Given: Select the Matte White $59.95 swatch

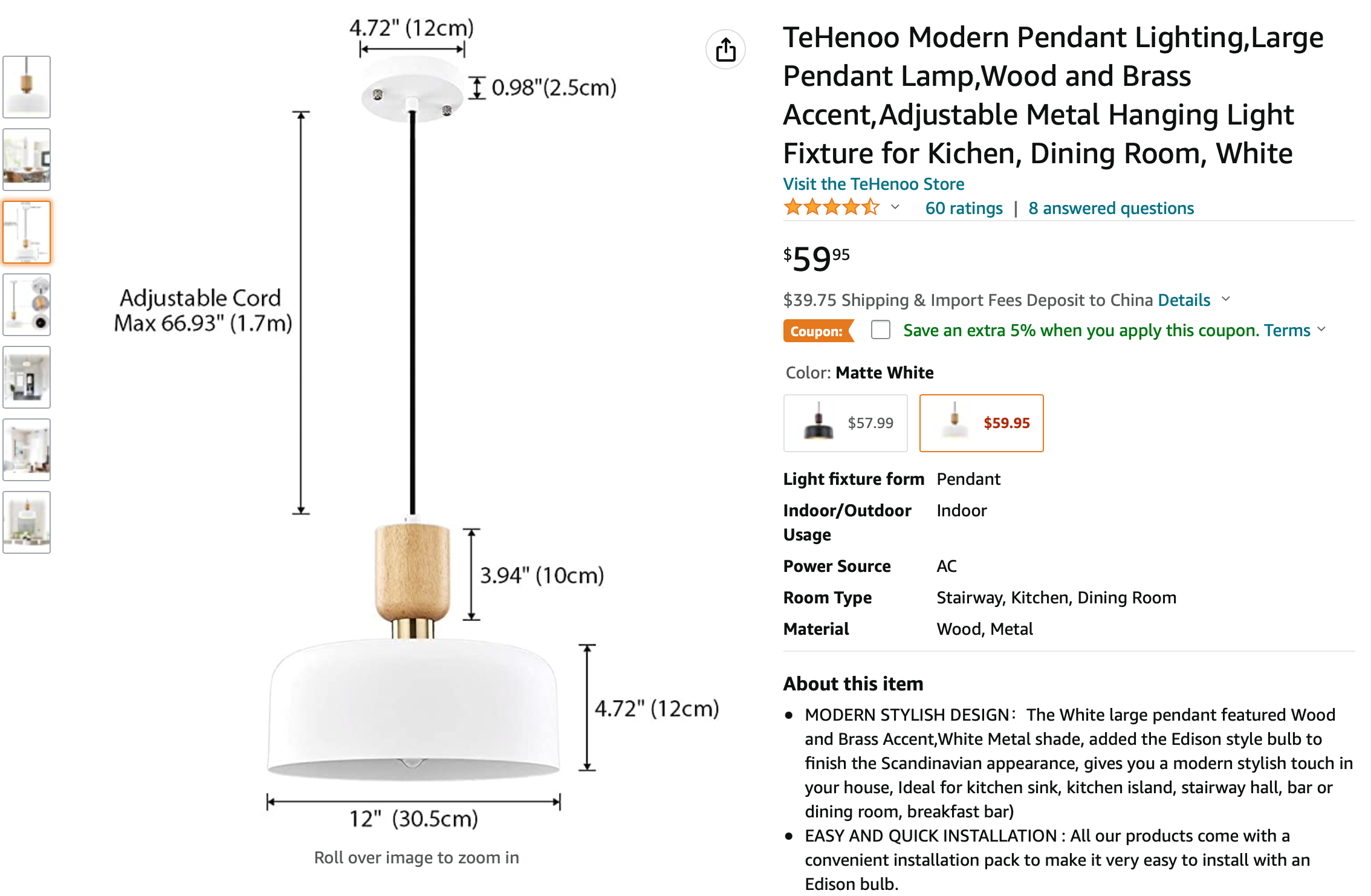Looking at the screenshot, I should pos(982,423).
